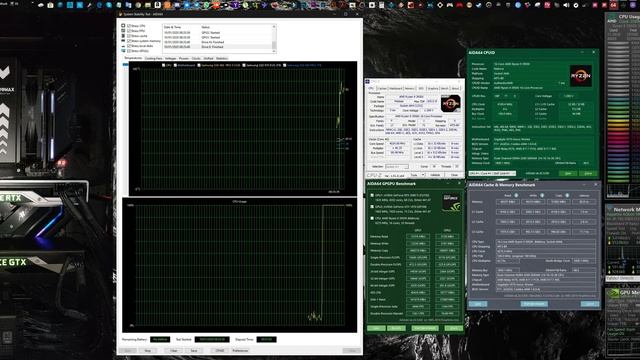
Task: Toggle the Stress CPU checkbox
Action: (x=129, y=26)
